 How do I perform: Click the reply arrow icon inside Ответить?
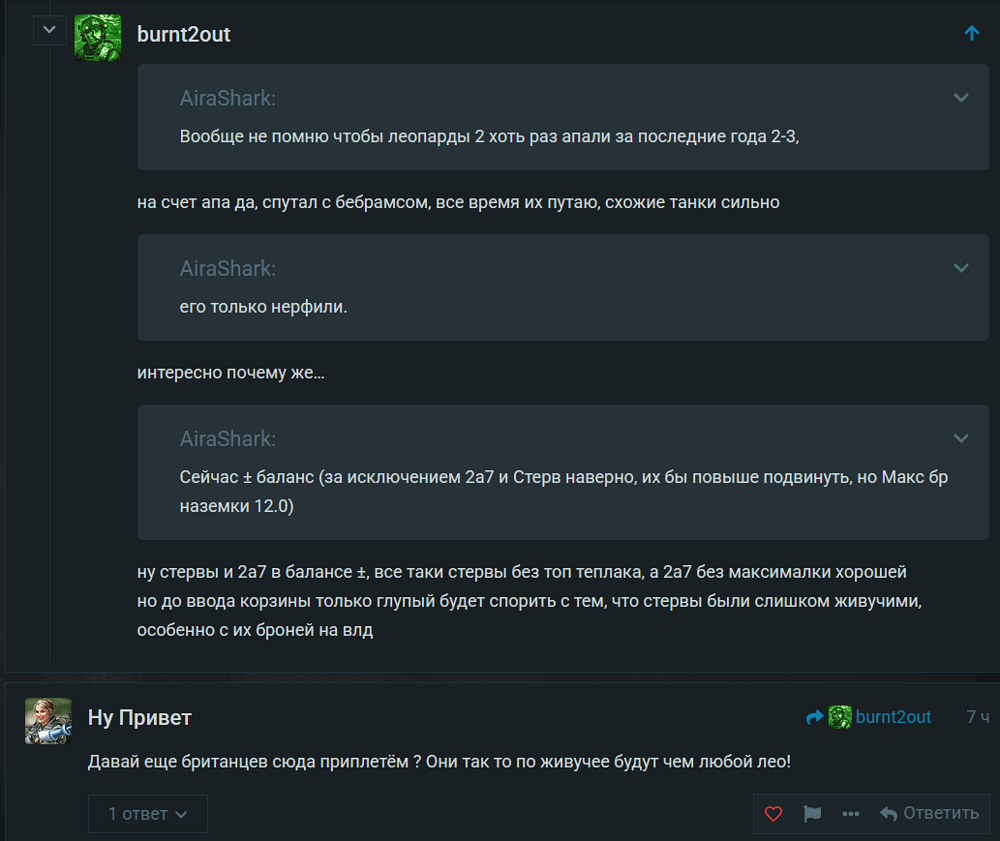click(888, 814)
